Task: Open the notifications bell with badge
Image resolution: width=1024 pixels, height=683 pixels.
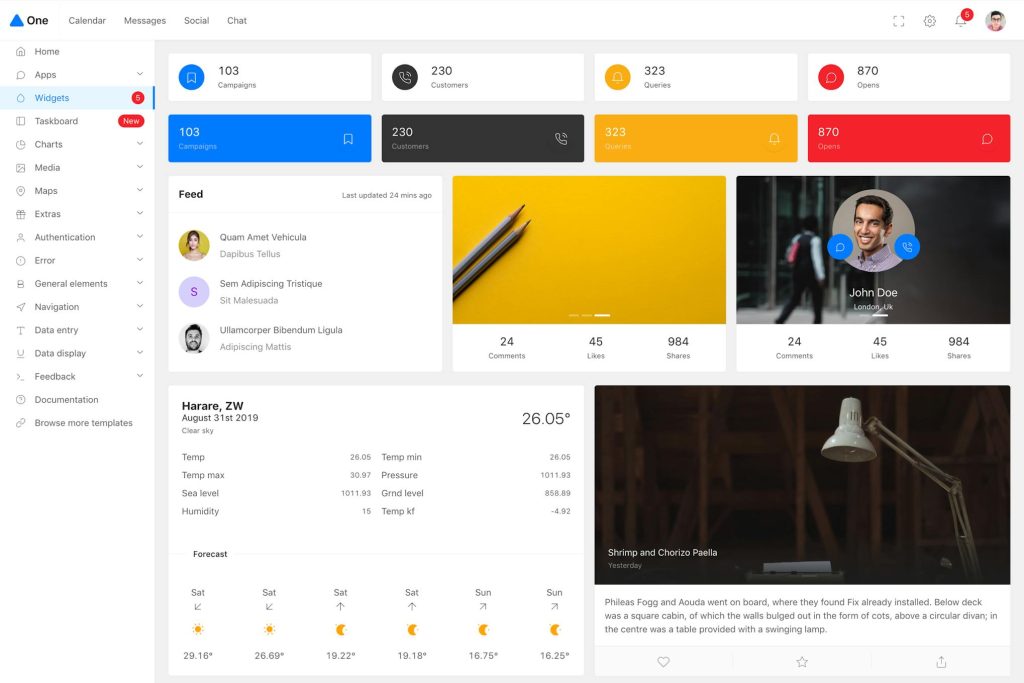Action: point(960,21)
